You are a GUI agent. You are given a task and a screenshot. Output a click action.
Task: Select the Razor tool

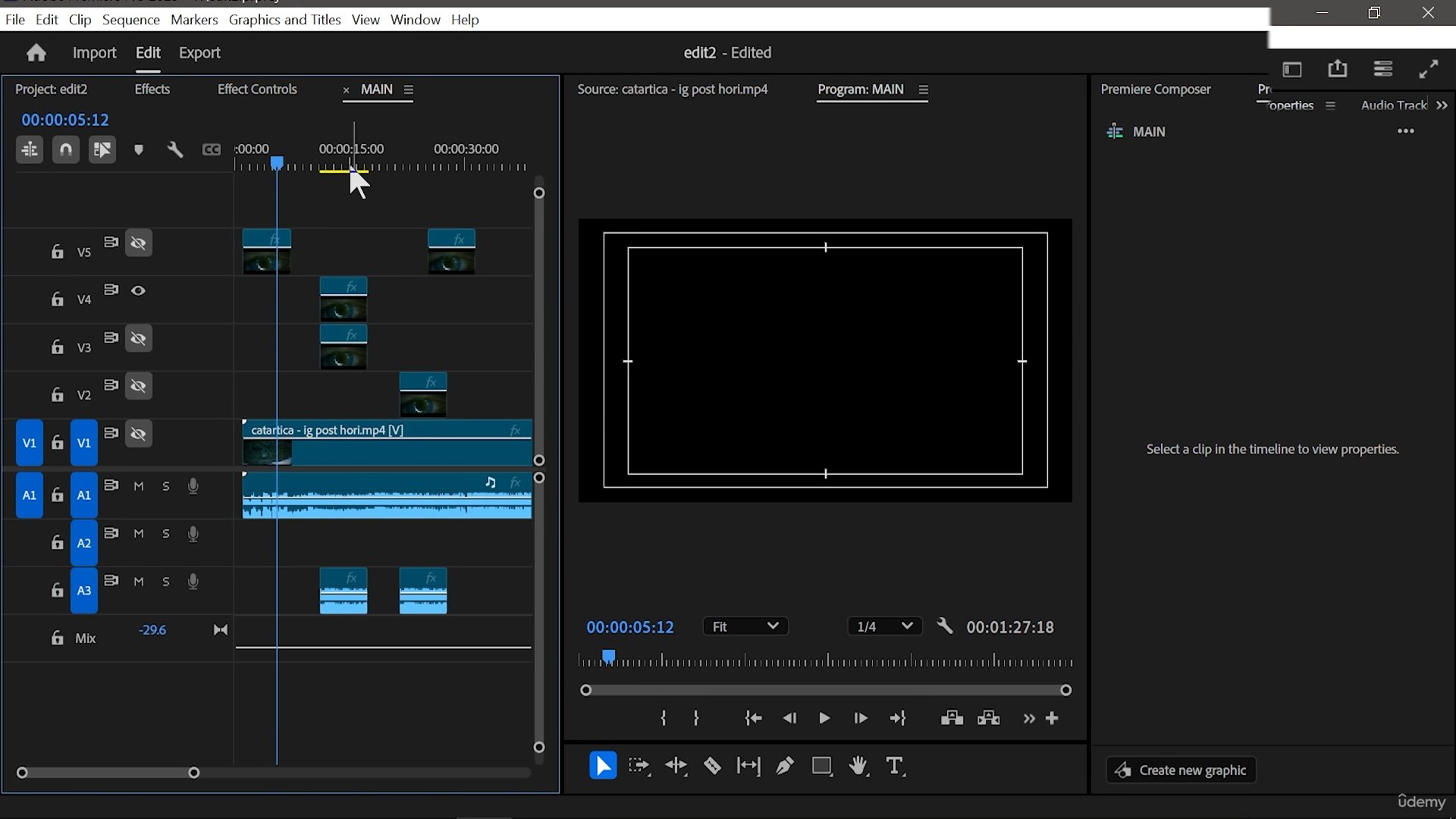711,766
